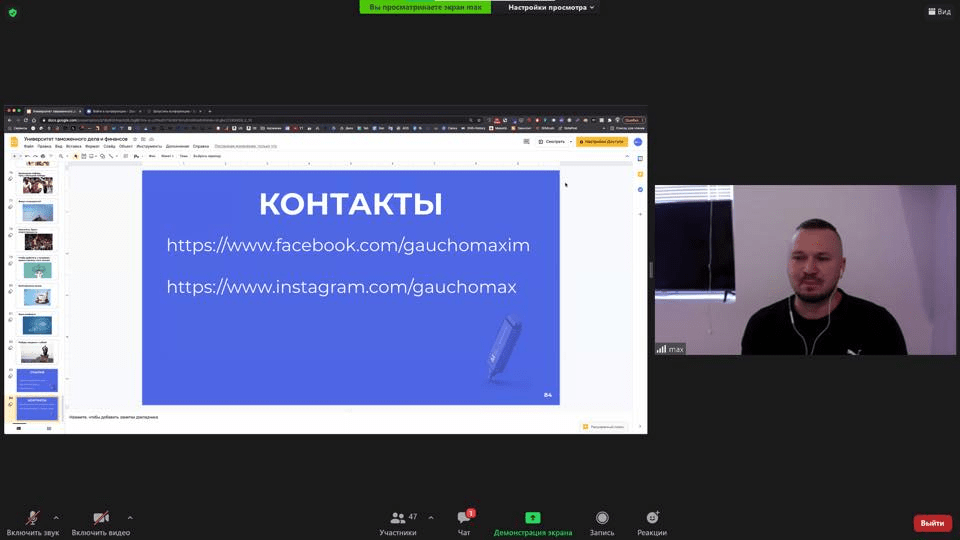Viewport: 960px width, 540px height.
Task: Open the Формат menu in Google Slides
Action: 92,146
